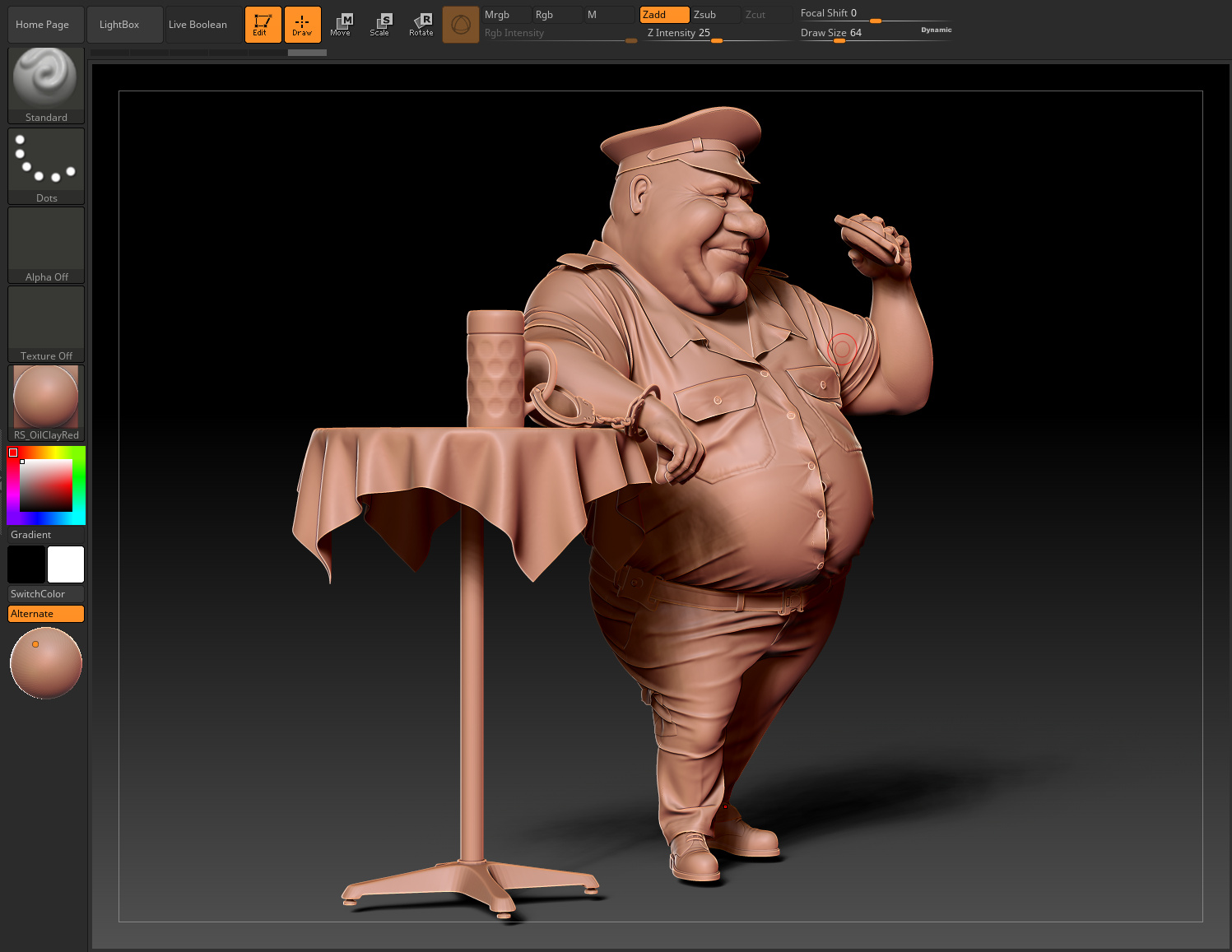Adjust the Z Intensity slider
The height and width of the screenshot is (952, 1232).
pos(718,34)
